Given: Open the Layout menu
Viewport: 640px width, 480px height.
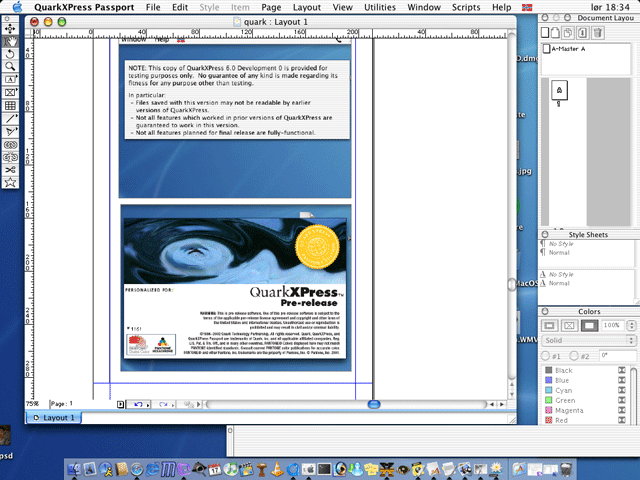Looking at the screenshot, I should tap(307, 7).
